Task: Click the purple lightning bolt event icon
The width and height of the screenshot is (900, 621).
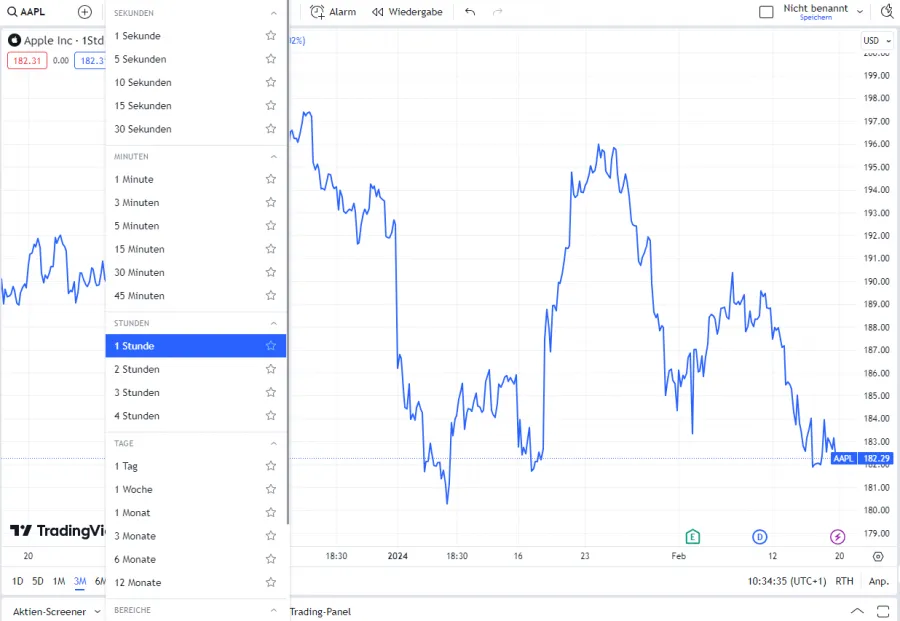Action: click(x=838, y=537)
